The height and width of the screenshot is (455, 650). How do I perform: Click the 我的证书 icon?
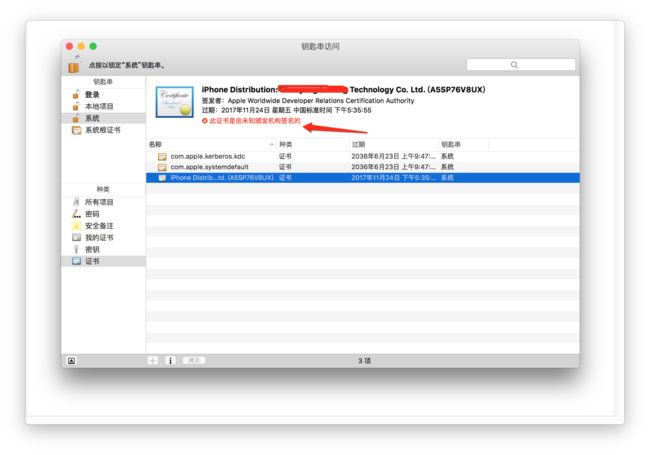coord(76,237)
